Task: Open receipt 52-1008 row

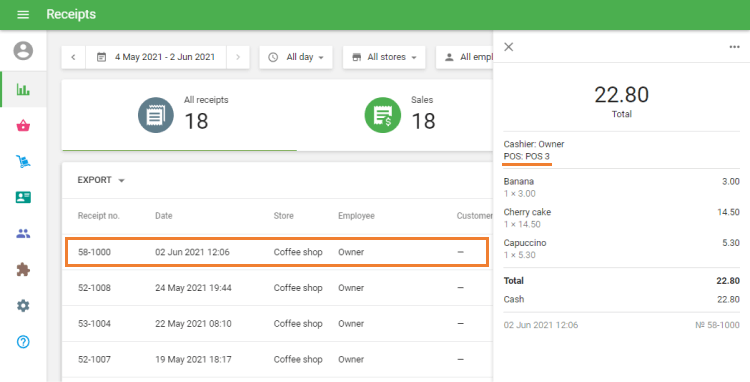Action: (x=277, y=288)
